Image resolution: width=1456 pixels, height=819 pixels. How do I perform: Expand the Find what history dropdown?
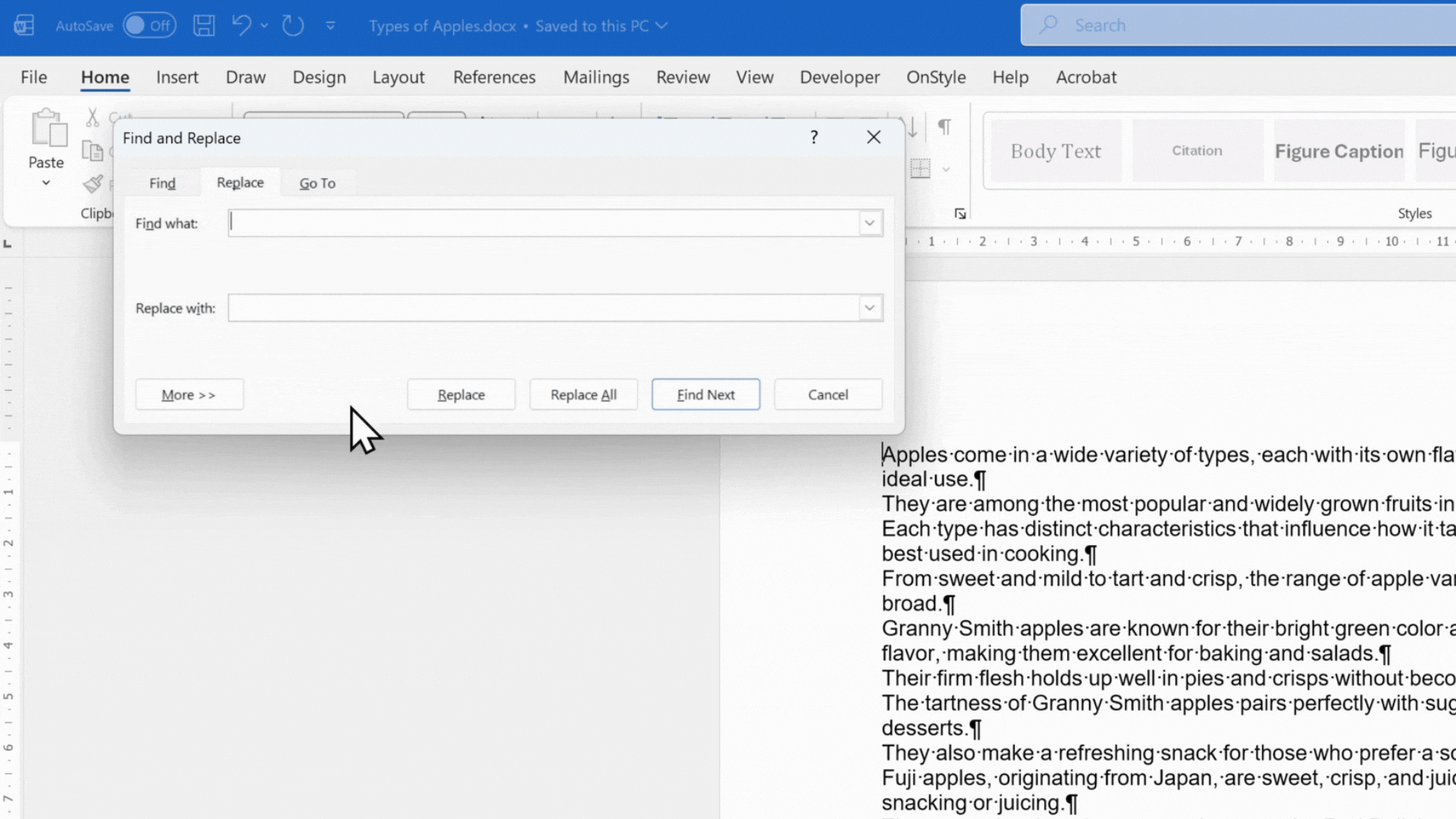870,223
